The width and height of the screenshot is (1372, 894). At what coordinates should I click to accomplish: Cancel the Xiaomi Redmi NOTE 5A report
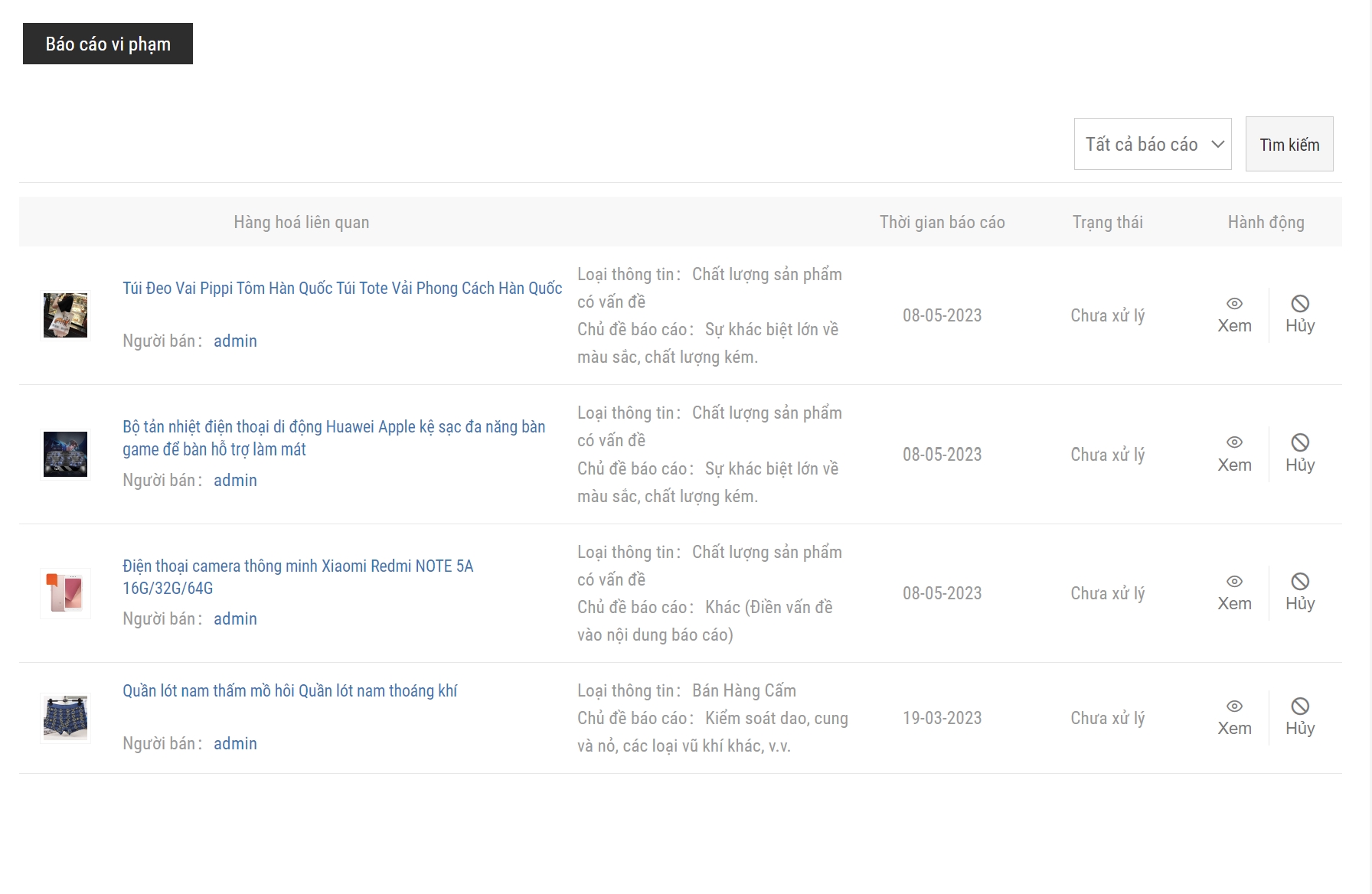(x=1299, y=592)
